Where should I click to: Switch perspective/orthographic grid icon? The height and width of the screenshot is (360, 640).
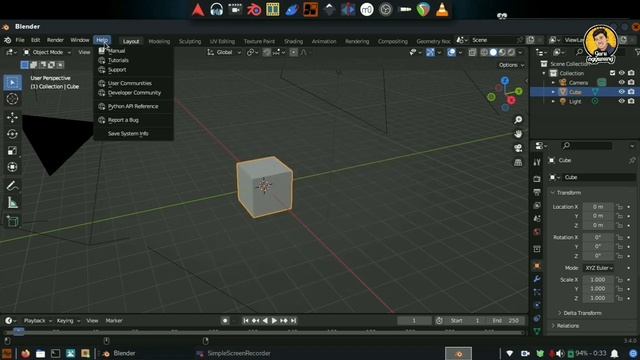[518, 162]
